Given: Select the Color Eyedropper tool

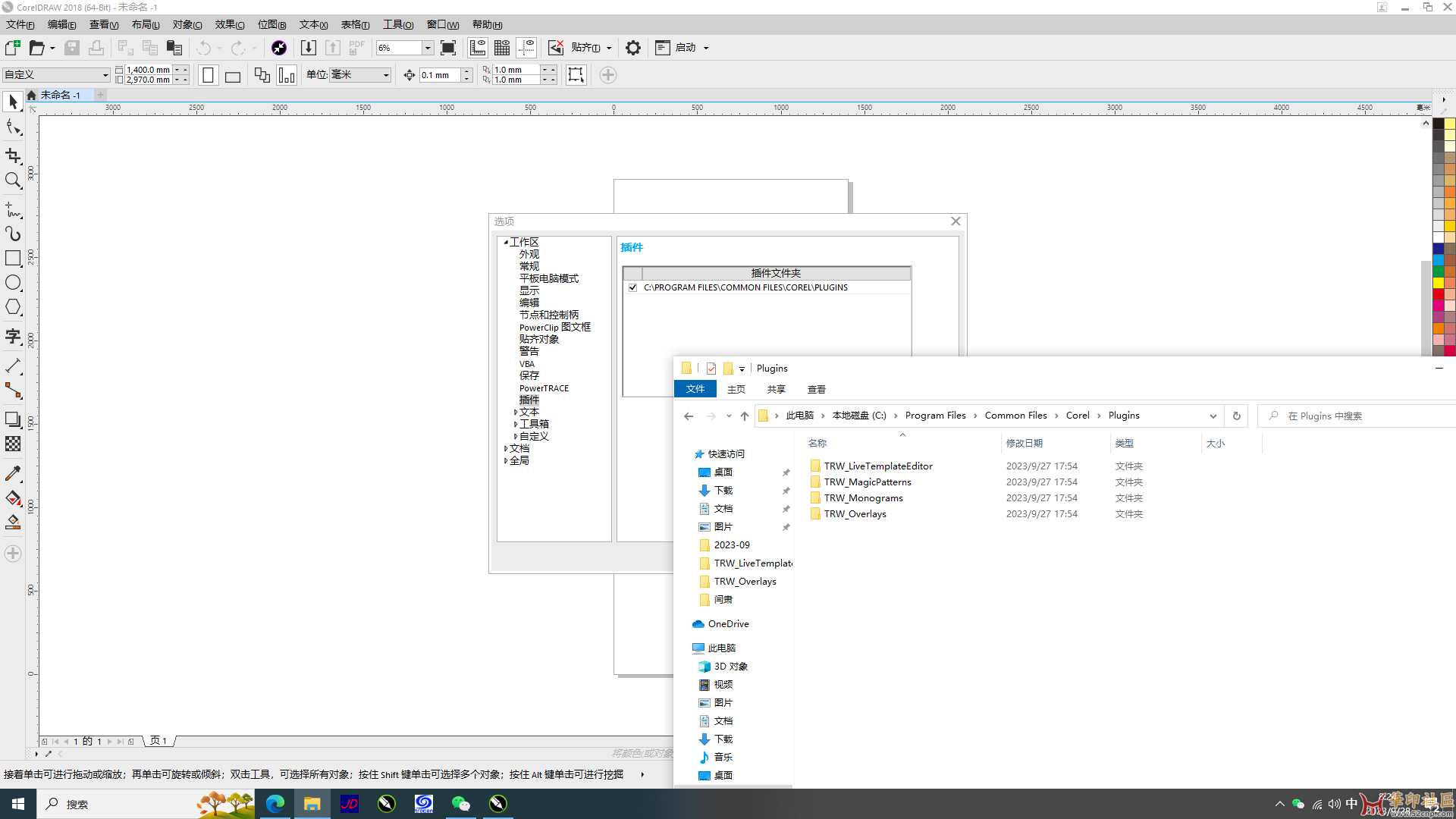Looking at the screenshot, I should coord(13,474).
